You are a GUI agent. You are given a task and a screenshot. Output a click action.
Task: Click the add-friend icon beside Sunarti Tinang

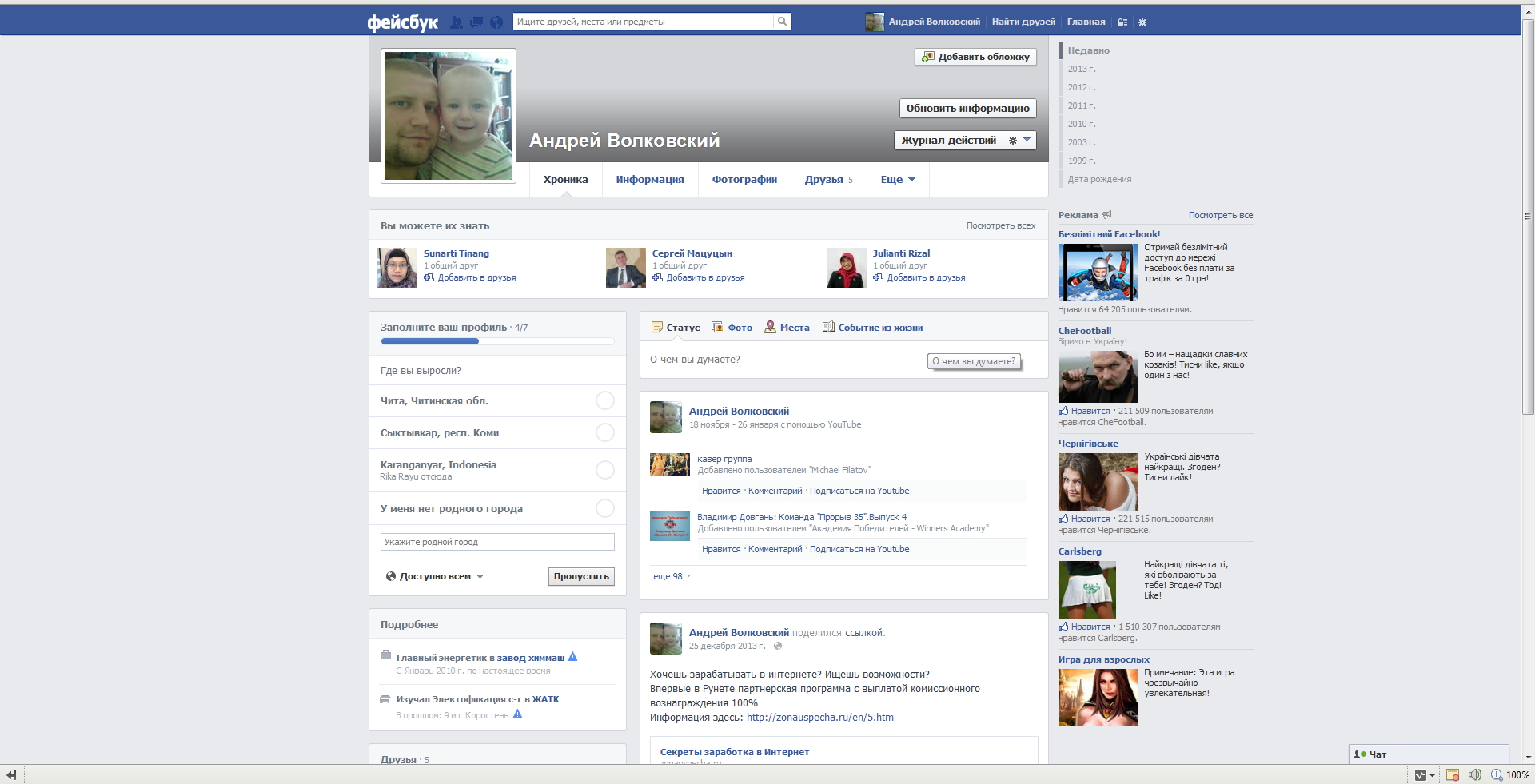tap(429, 277)
